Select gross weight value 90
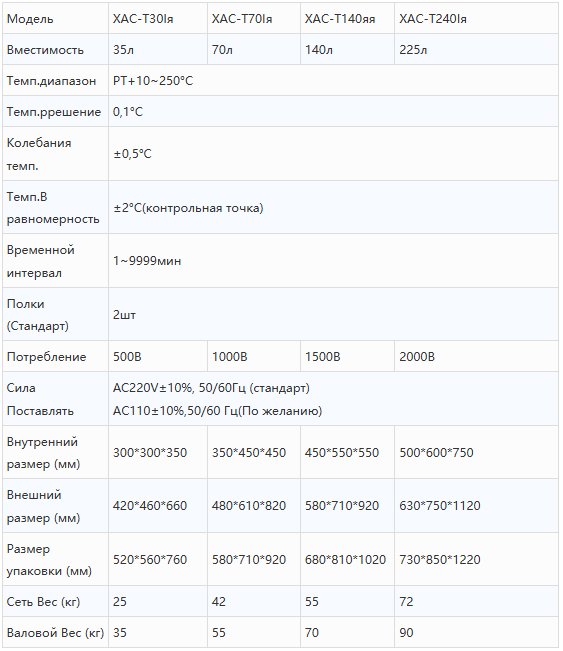This screenshot has height=651, width=563. [x=476, y=632]
